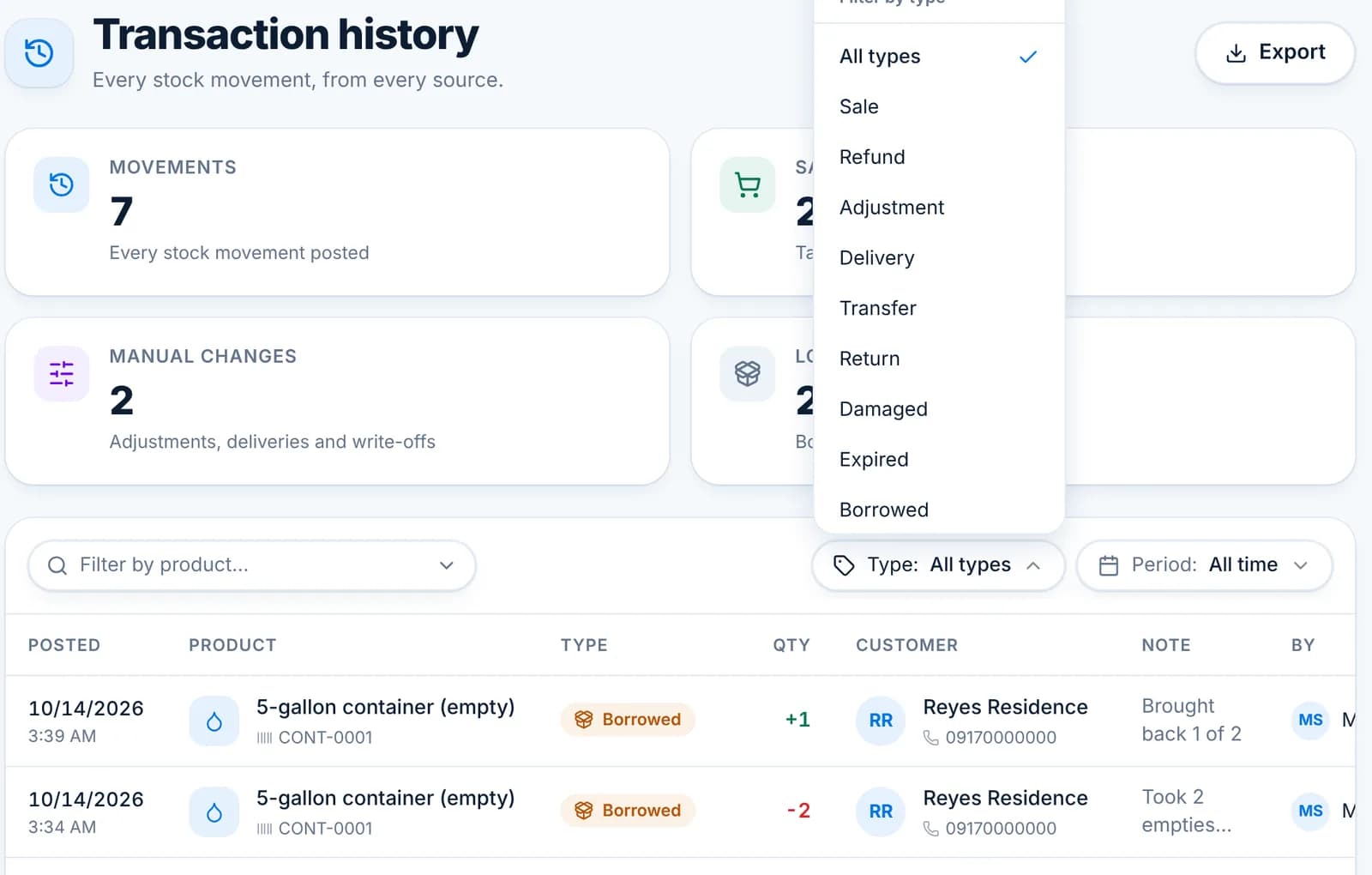
Task: Select Damaged in the type list
Action: [939, 409]
